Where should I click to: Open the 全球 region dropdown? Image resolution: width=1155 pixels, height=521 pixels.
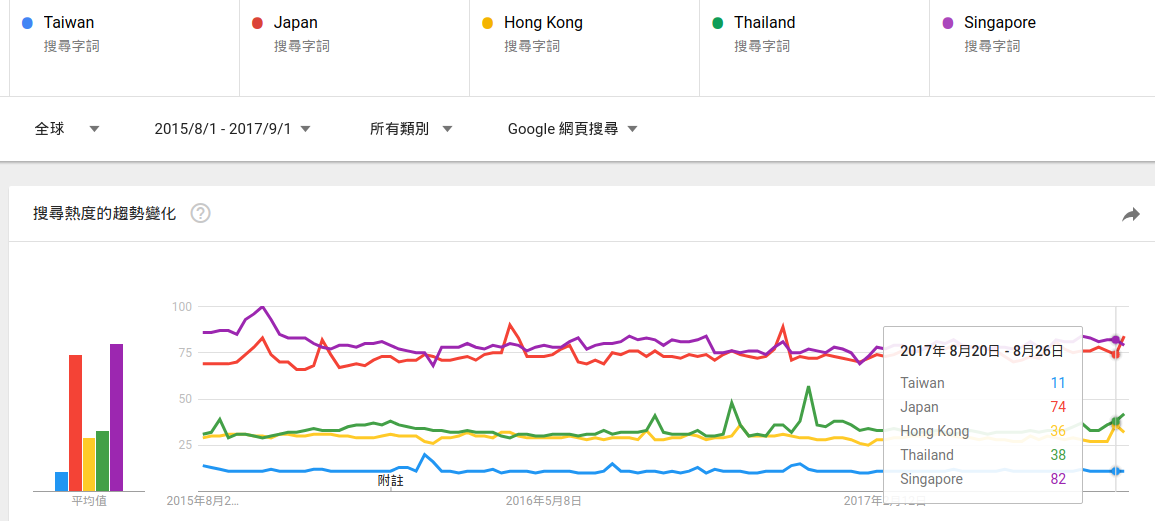(67, 128)
